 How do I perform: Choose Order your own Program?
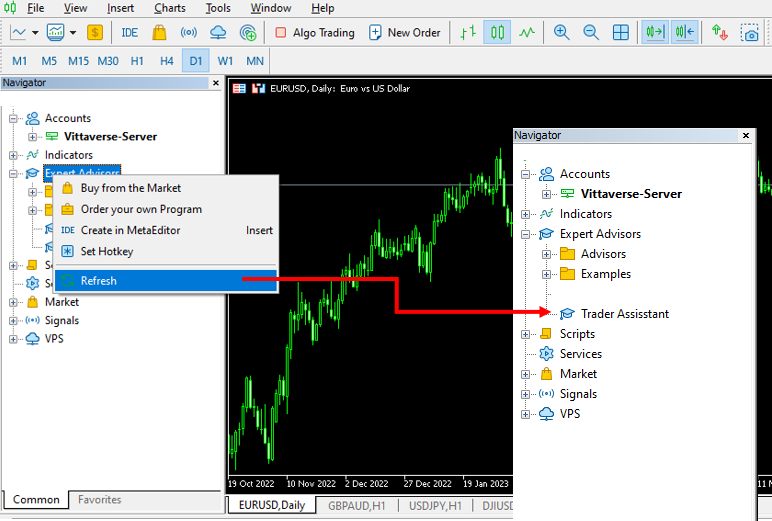166,209
